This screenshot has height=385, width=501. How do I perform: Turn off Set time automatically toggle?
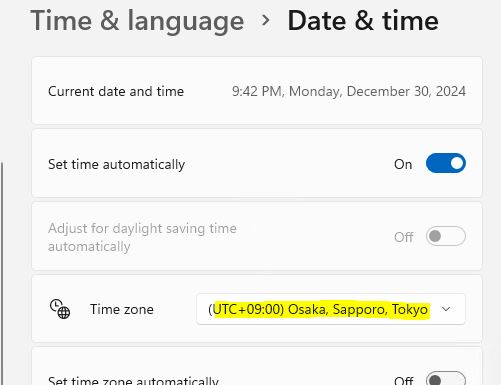point(446,163)
